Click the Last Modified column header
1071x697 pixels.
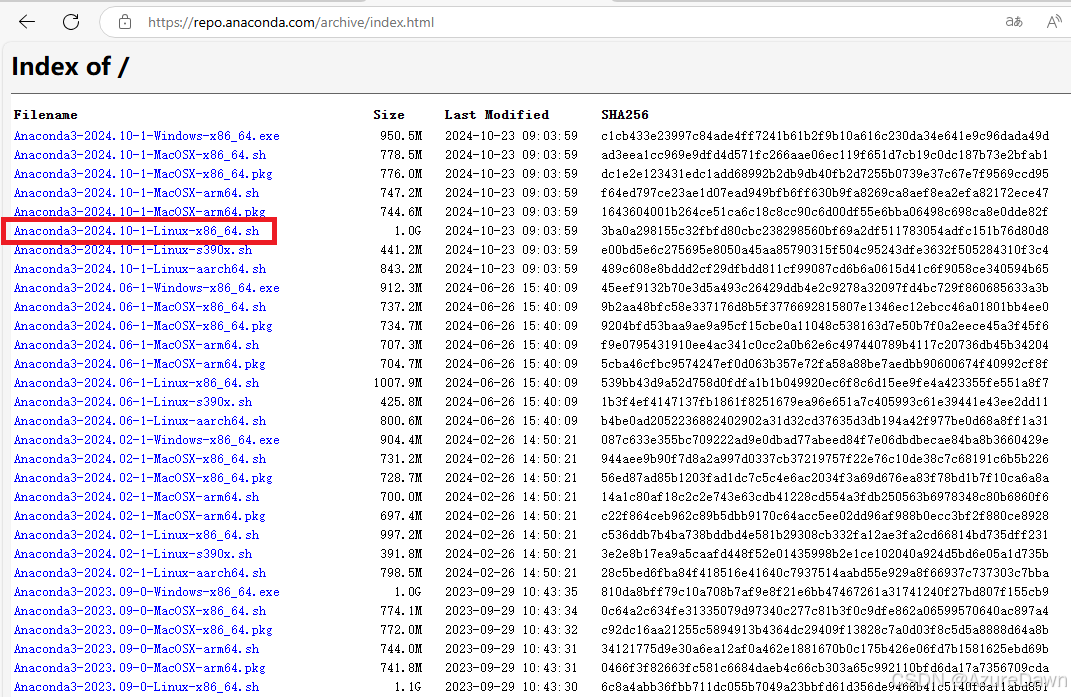pyautogui.click(x=497, y=115)
